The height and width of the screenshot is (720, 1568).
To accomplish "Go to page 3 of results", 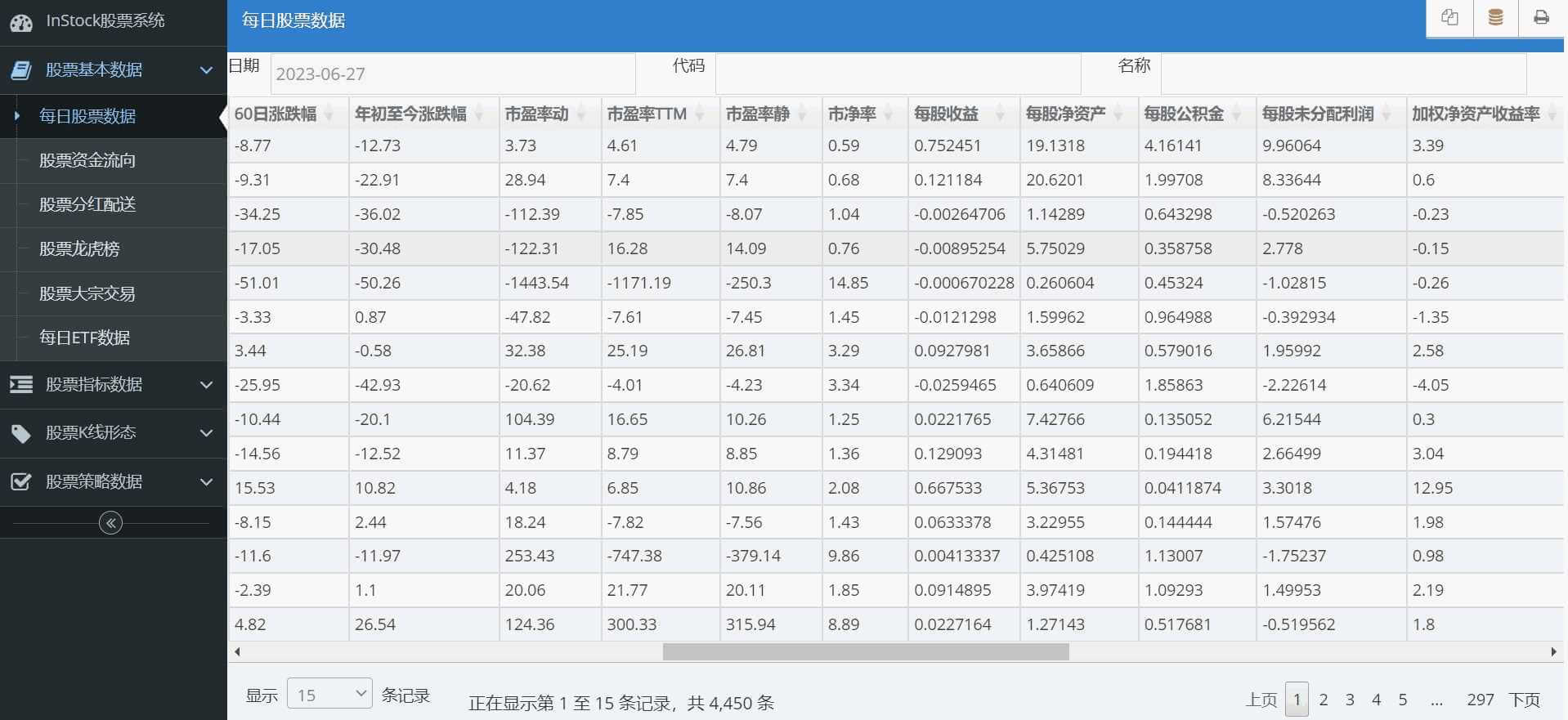I will 1350,700.
